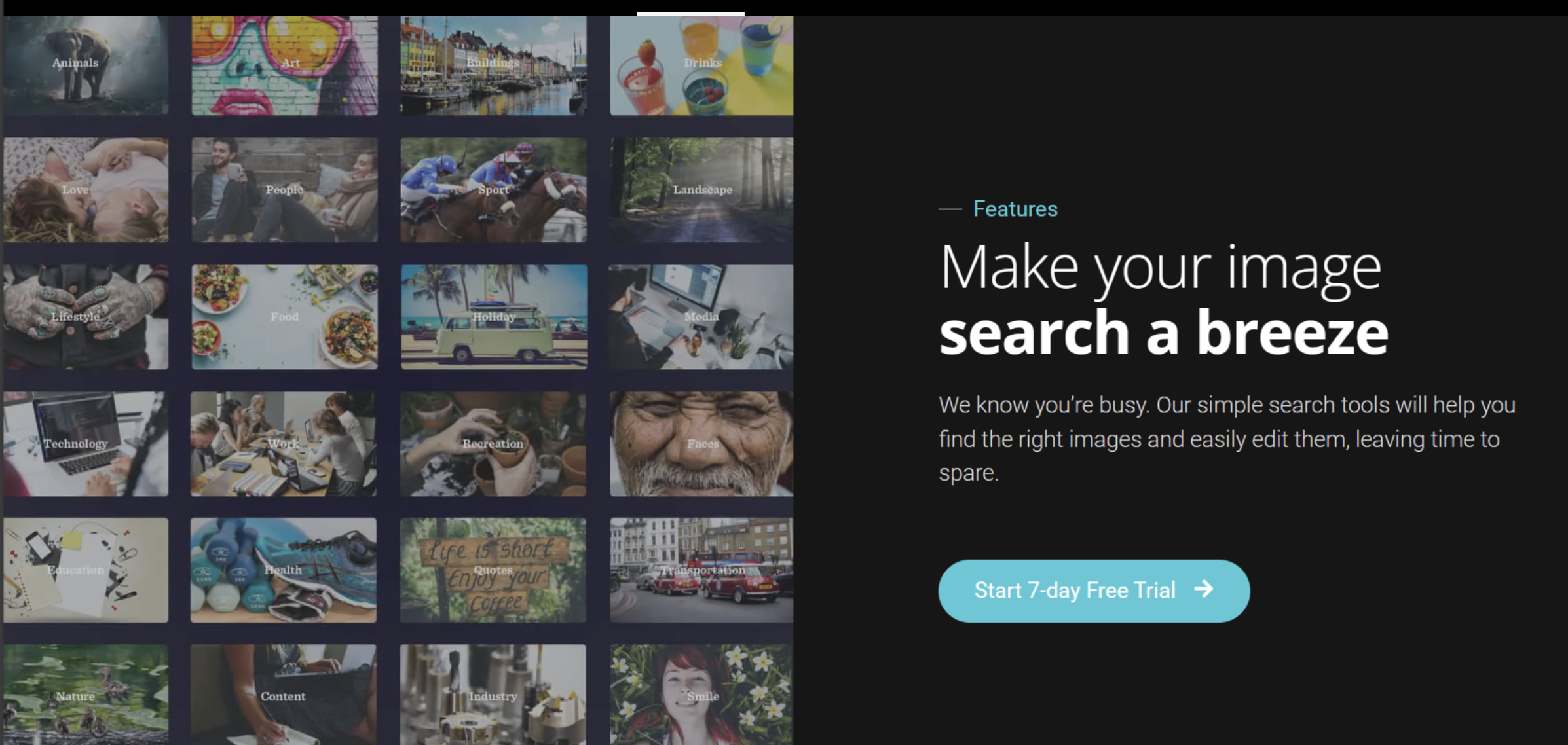Open the Quotes category tile
The height and width of the screenshot is (745, 1568).
[x=493, y=570]
